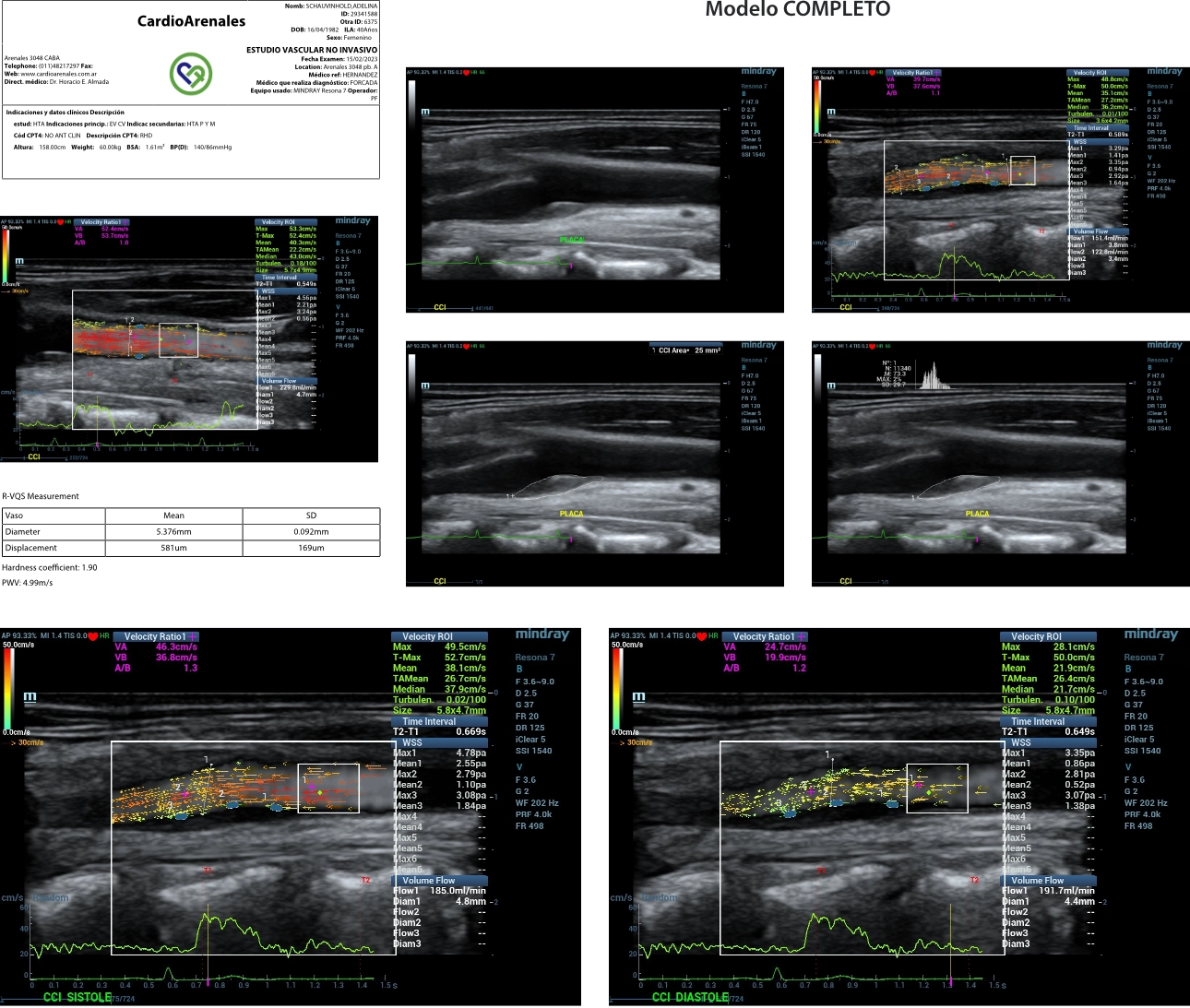Click the red heart HR icon in CCI DIASTOLE image

tap(702, 636)
